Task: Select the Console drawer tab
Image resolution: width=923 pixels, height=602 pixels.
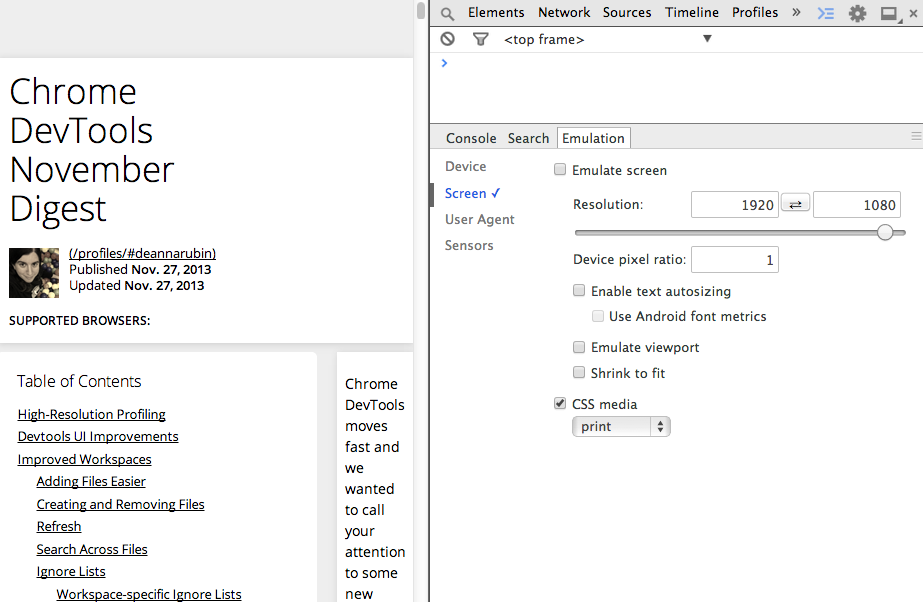Action: pyautogui.click(x=471, y=138)
